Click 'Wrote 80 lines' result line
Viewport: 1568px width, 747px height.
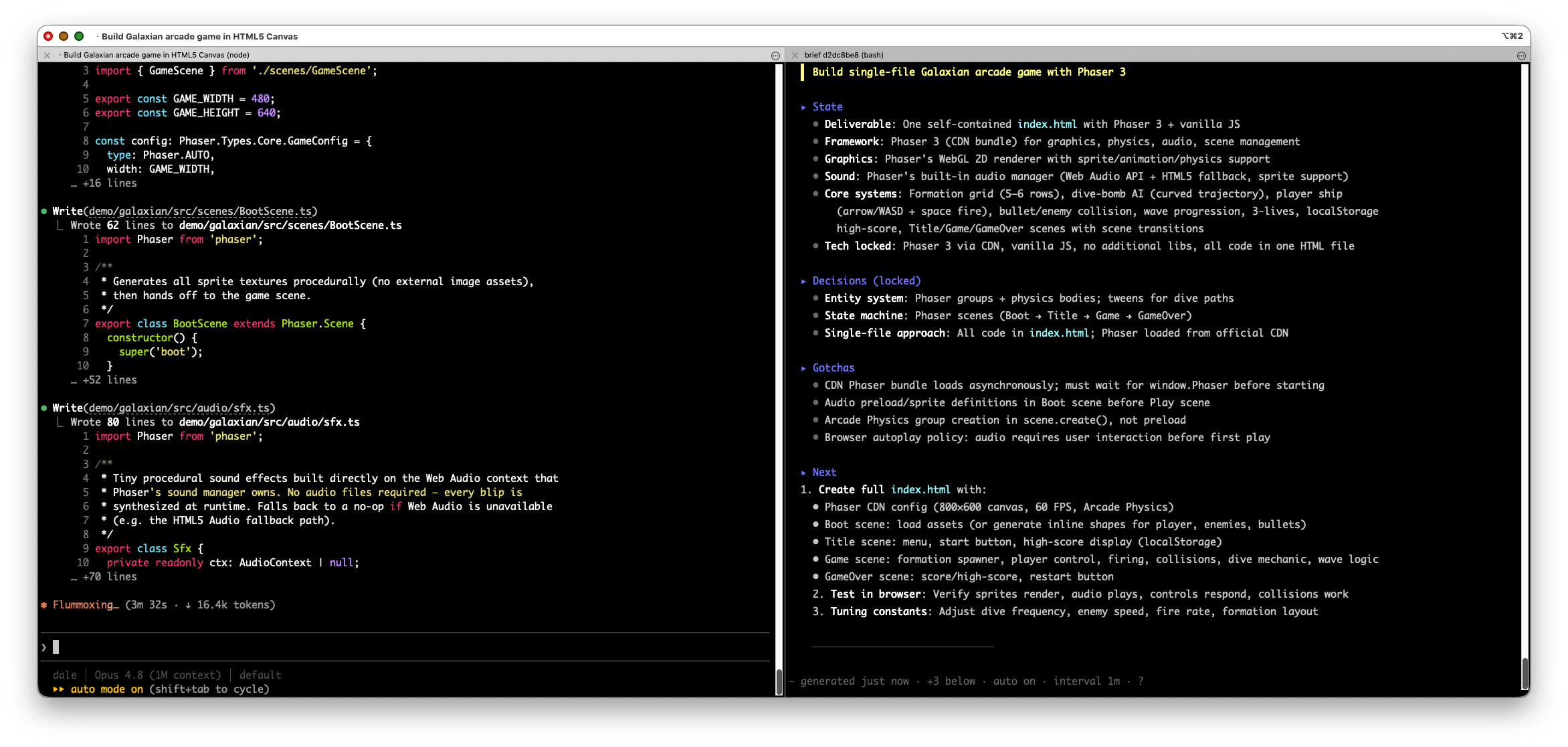point(215,422)
